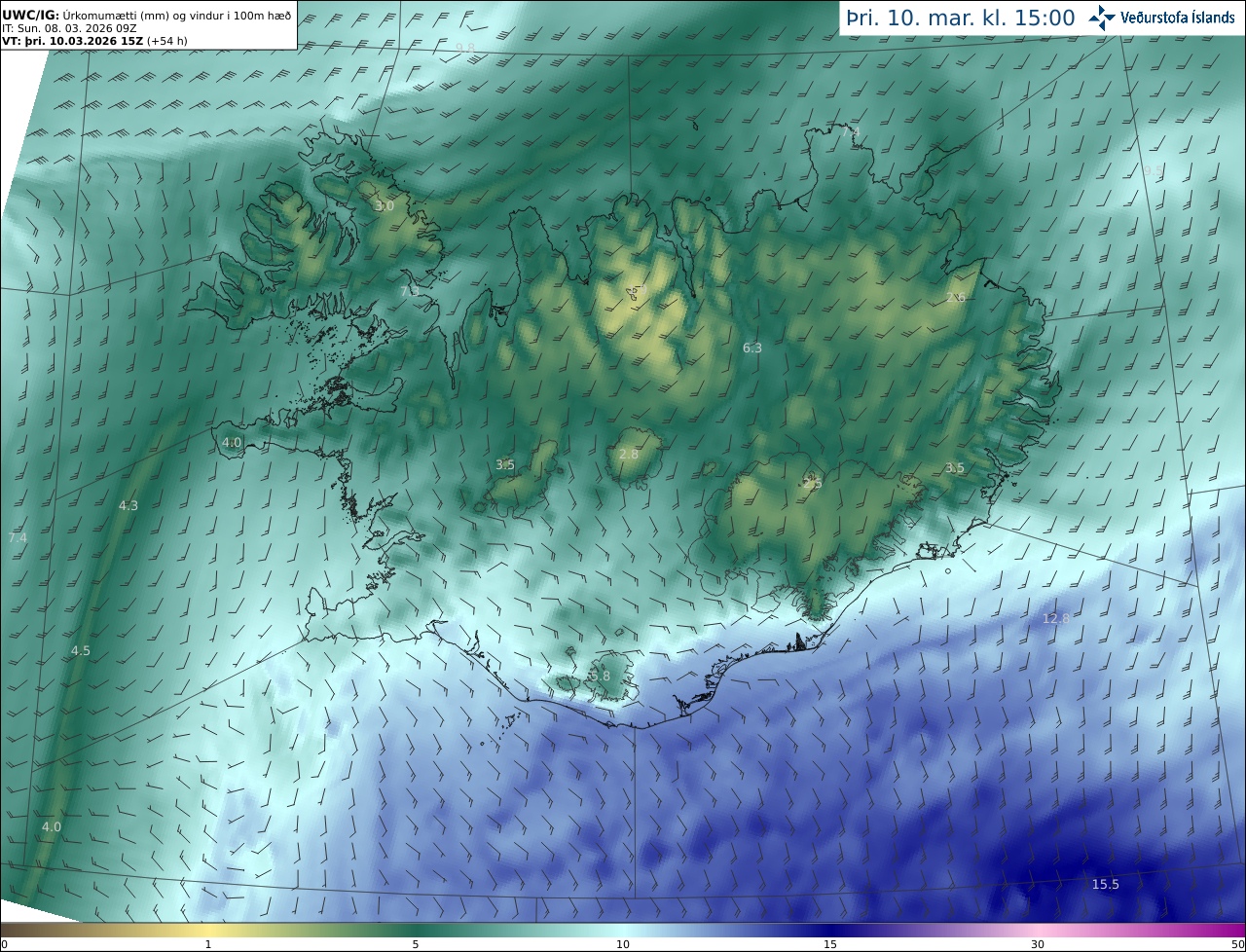Click the VT: þri. 10.03.2026 15Z (+54 h) line
Screen dimensions: 1246x952
[94, 42]
